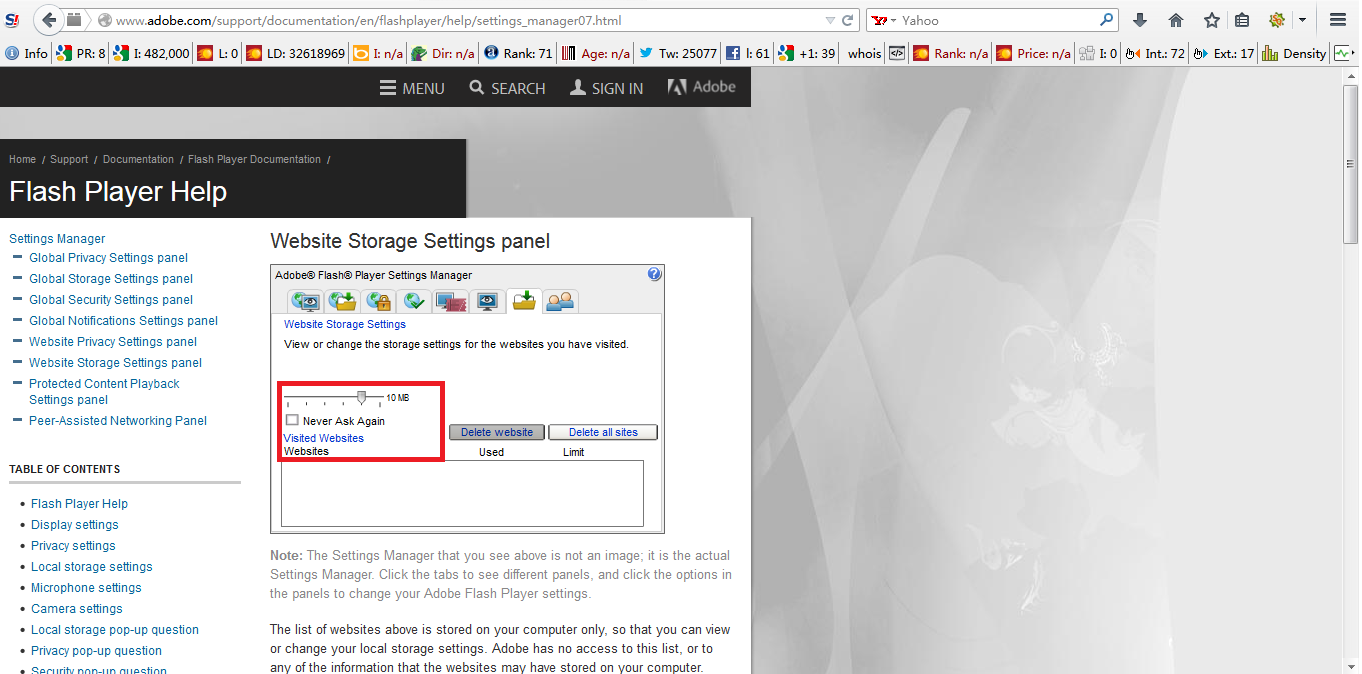Viewport: 1362px width, 674px height.
Task: Click the address bar URL
Action: tap(370, 20)
